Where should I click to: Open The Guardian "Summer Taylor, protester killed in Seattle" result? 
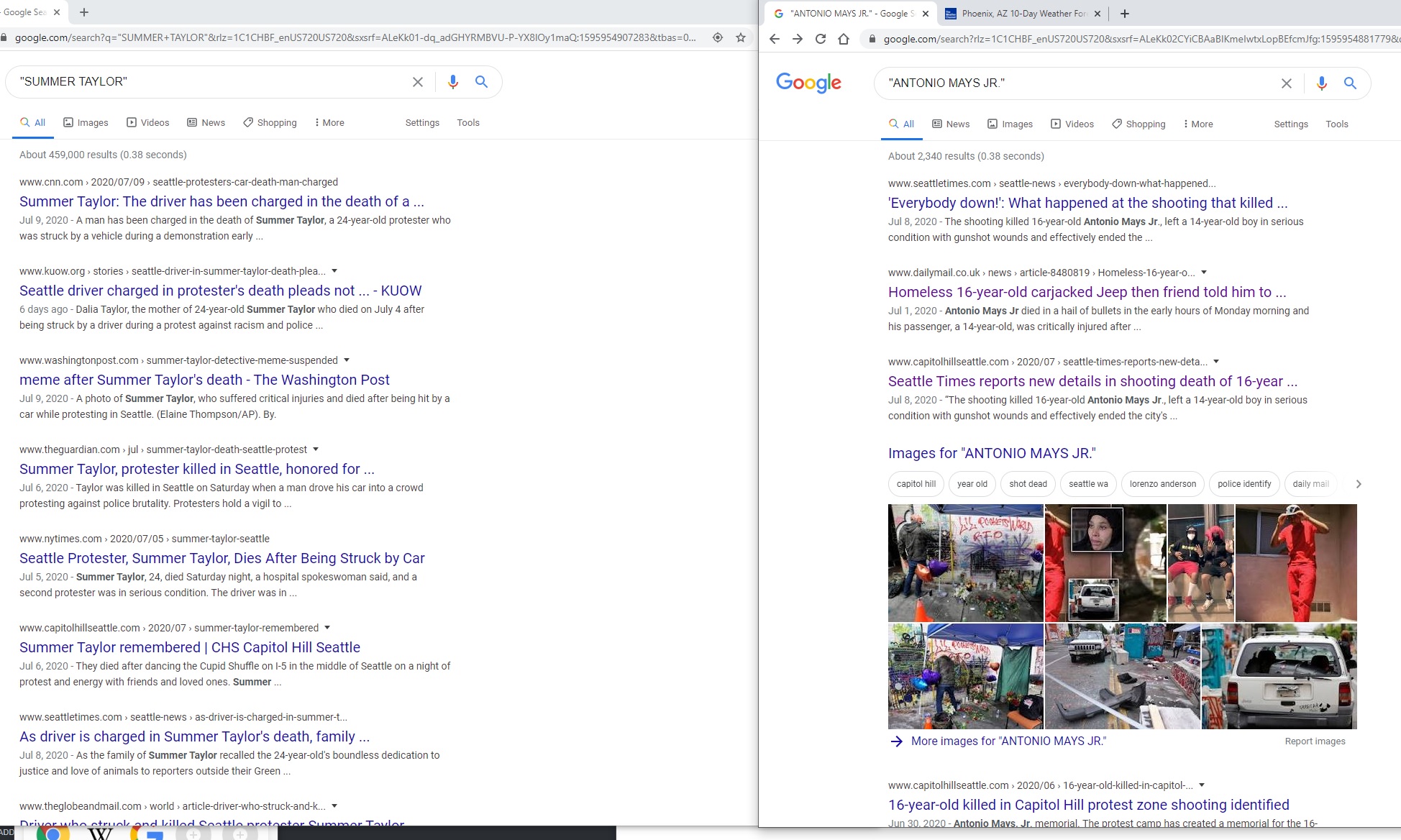[196, 469]
